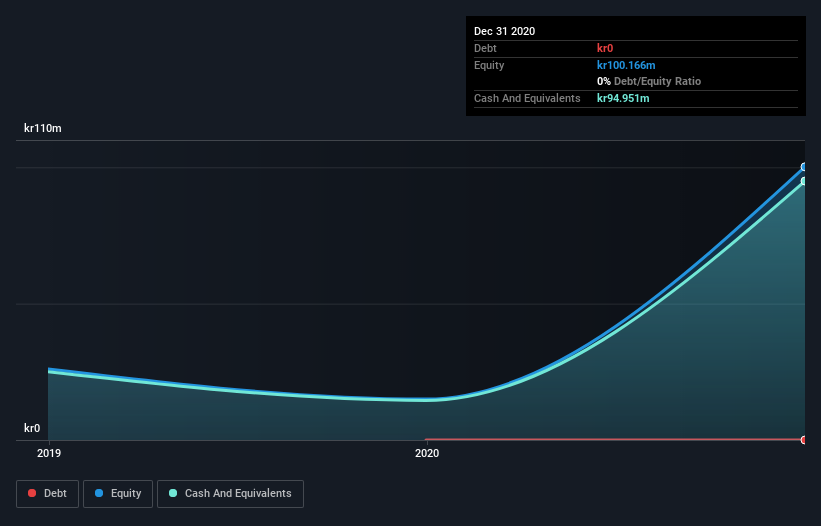Screen dimensions: 821x526
Task: Click the 2020 x-axis label
Action: point(427,453)
